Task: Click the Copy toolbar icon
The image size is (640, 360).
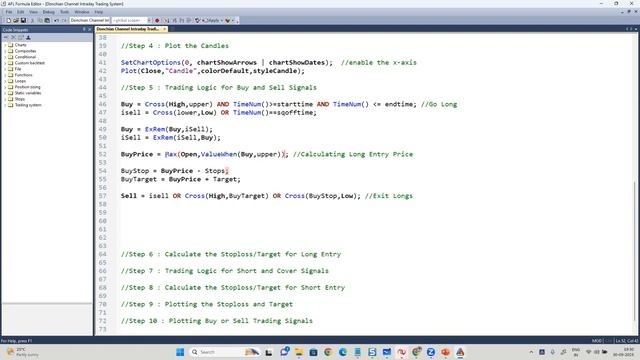Action: coord(40,20)
